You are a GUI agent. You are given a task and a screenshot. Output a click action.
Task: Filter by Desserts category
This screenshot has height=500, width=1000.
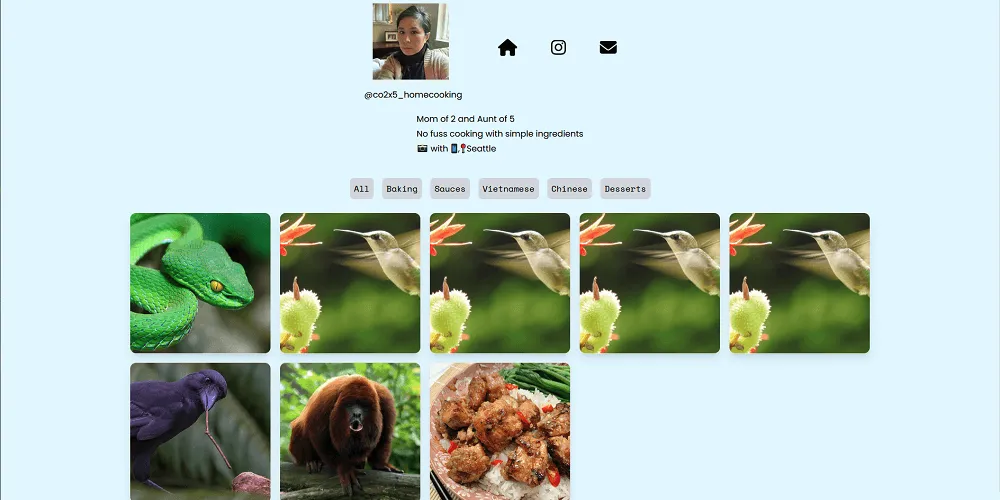point(625,189)
